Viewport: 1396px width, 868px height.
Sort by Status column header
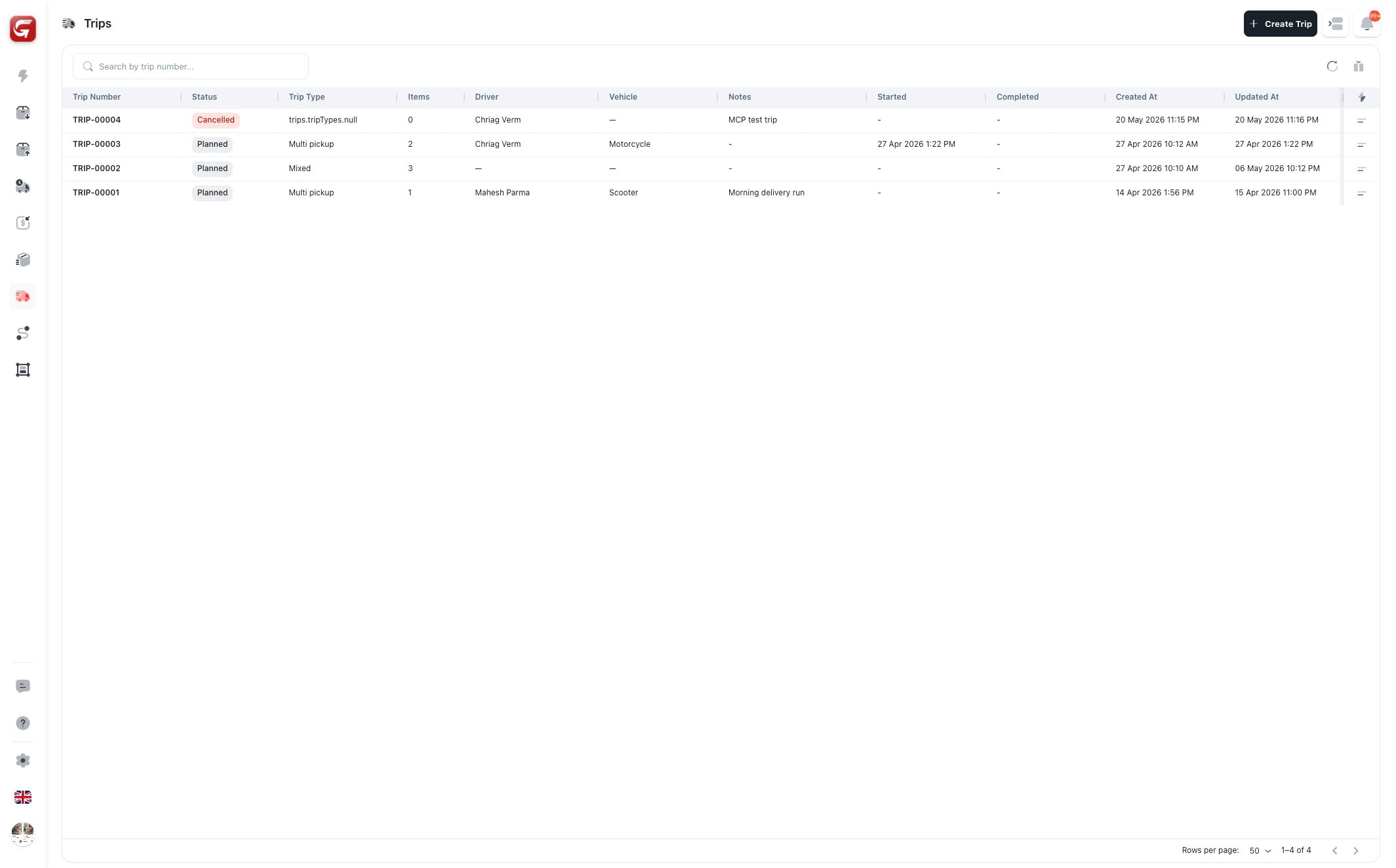[x=204, y=97]
